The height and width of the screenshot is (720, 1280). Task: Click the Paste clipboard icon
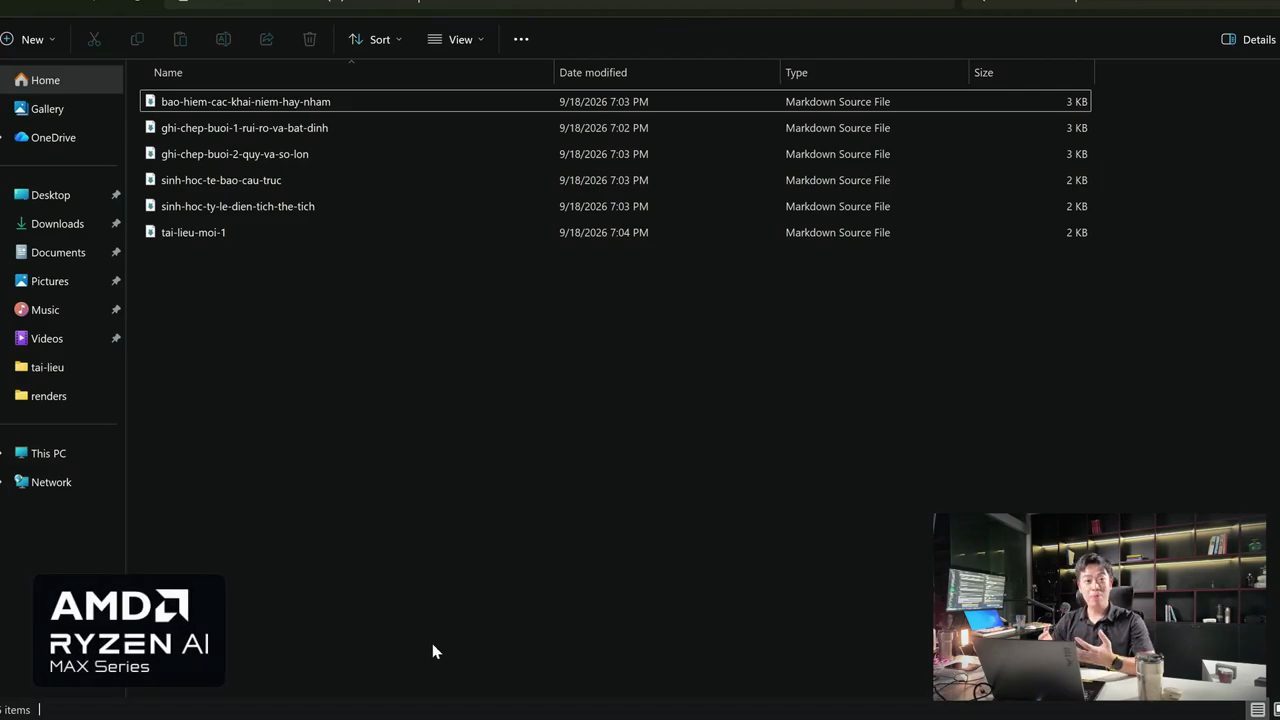pos(180,39)
